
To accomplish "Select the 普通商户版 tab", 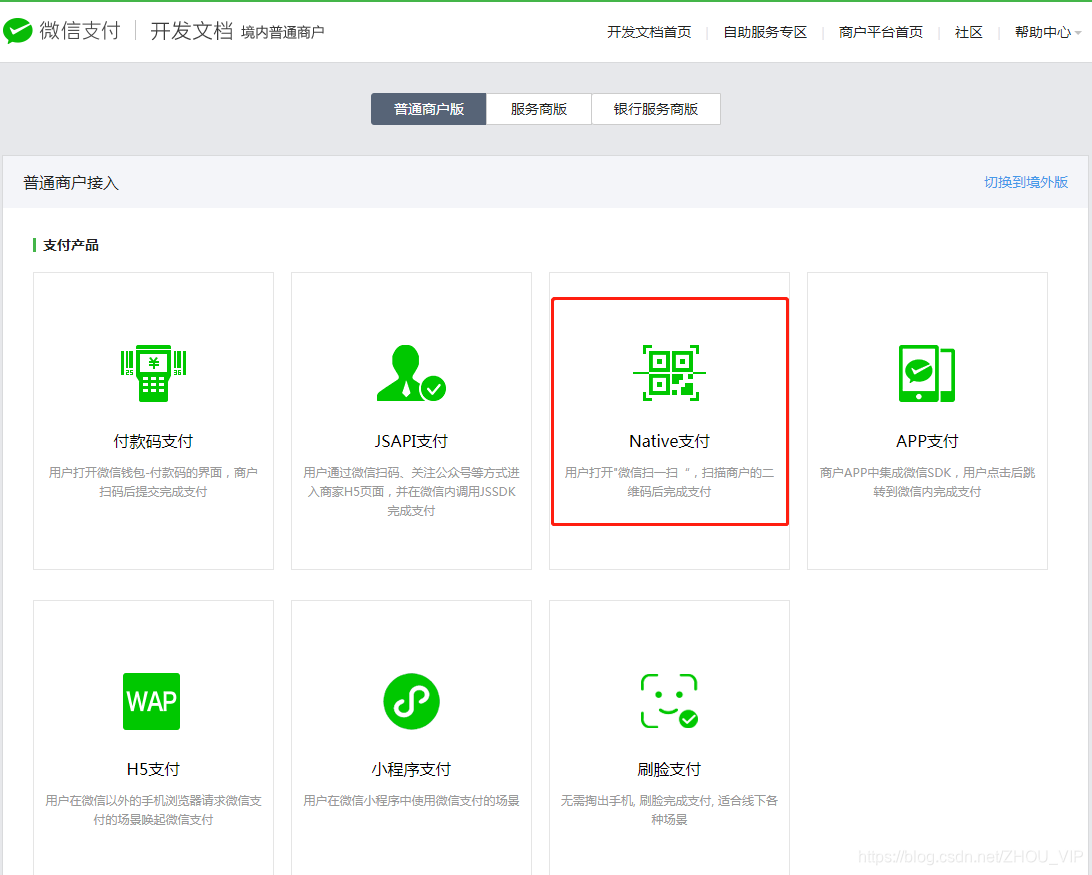I will click(x=428, y=109).
